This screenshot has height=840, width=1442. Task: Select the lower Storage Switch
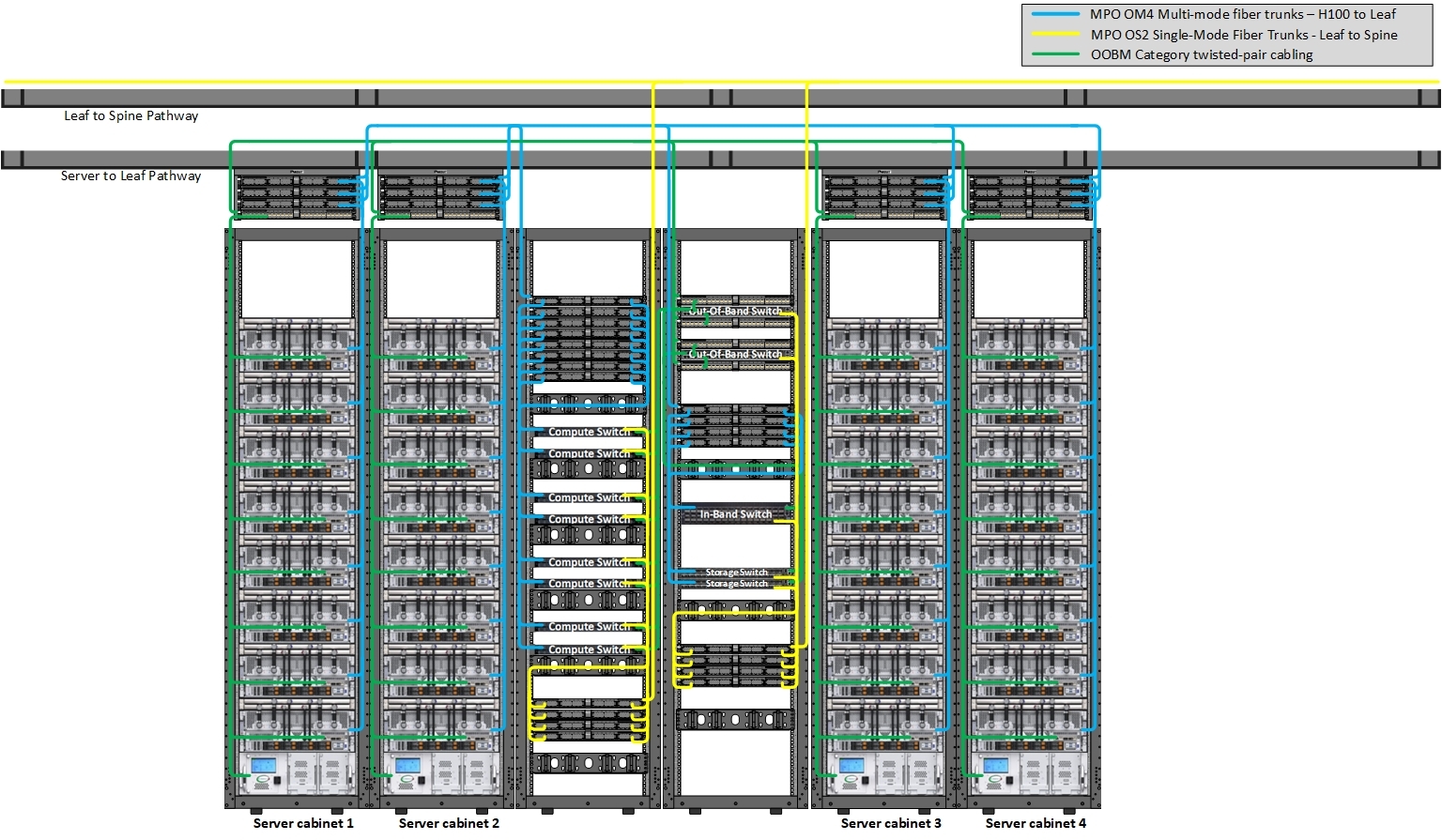(736, 583)
